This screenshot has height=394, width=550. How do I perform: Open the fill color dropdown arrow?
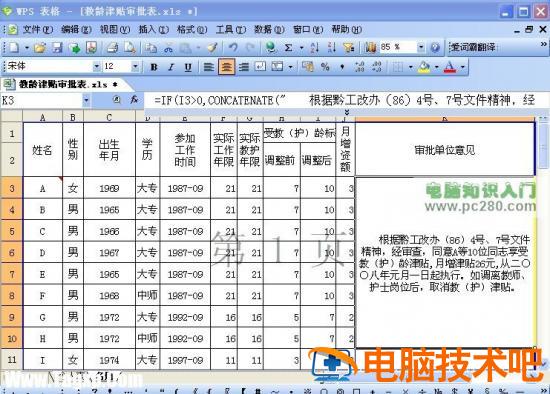coord(437,67)
